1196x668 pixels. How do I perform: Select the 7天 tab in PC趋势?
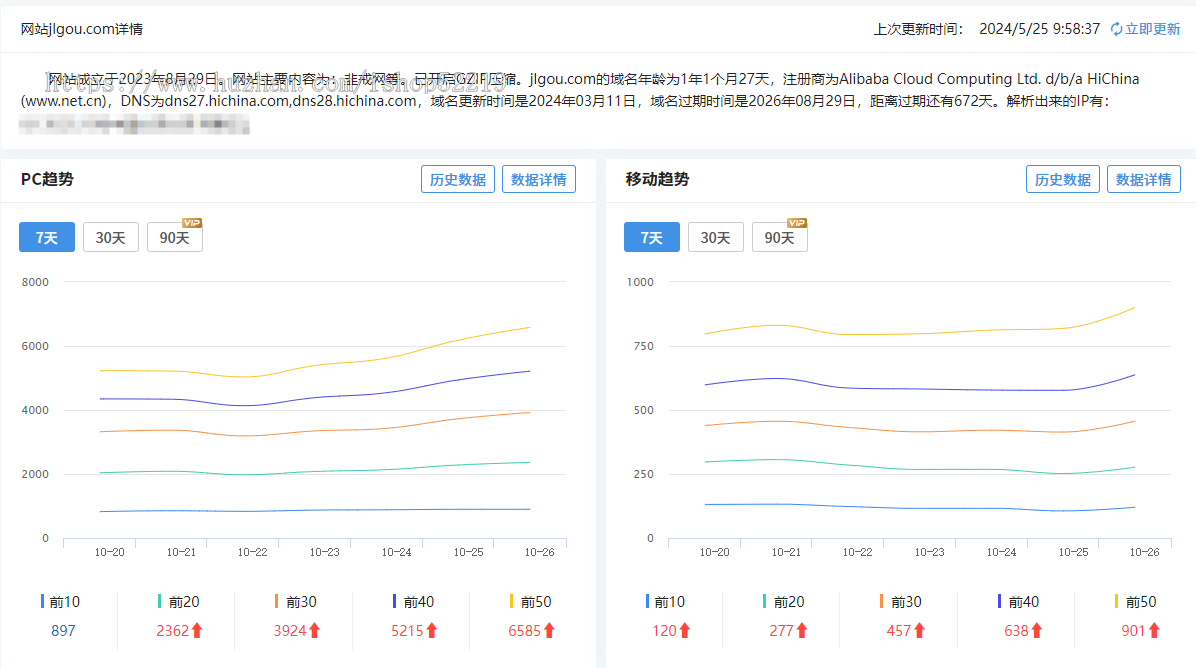[47, 237]
